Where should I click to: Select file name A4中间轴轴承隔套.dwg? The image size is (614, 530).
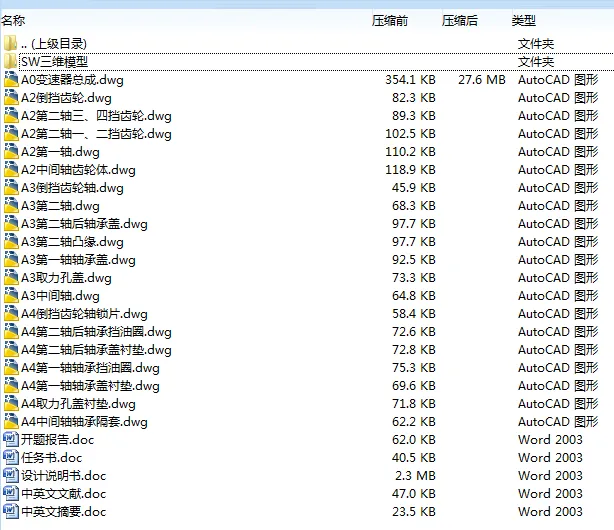pos(84,422)
